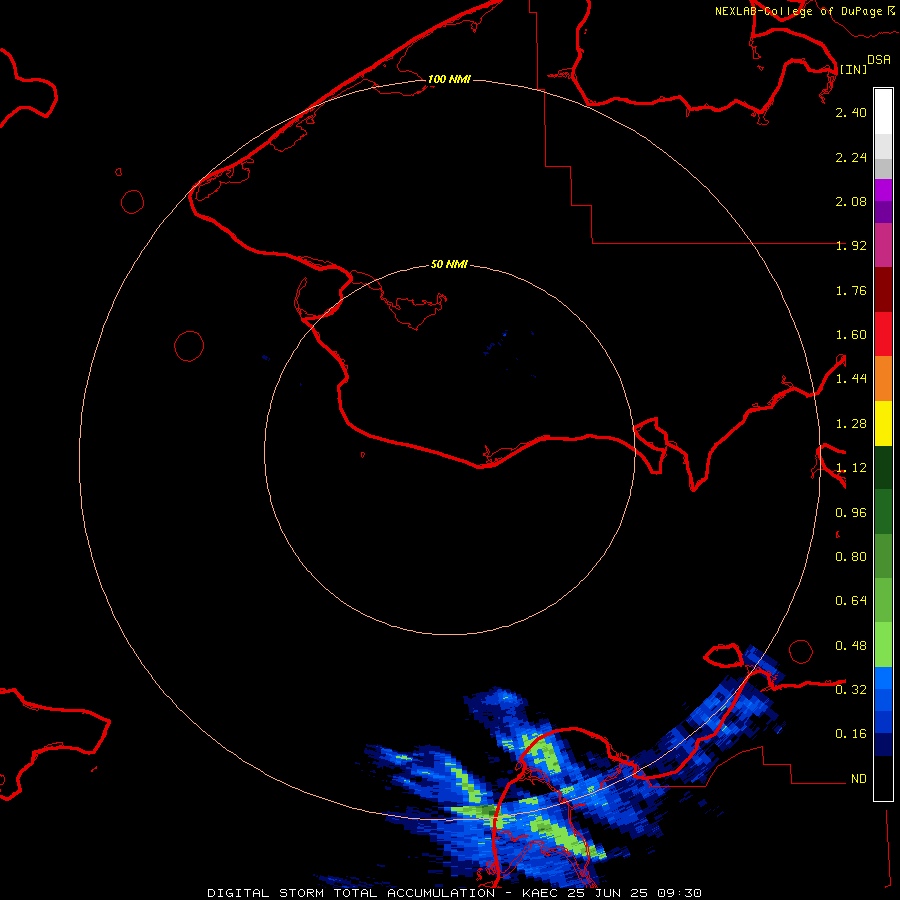
Task: Click the DSA product label
Action: (x=879, y=60)
